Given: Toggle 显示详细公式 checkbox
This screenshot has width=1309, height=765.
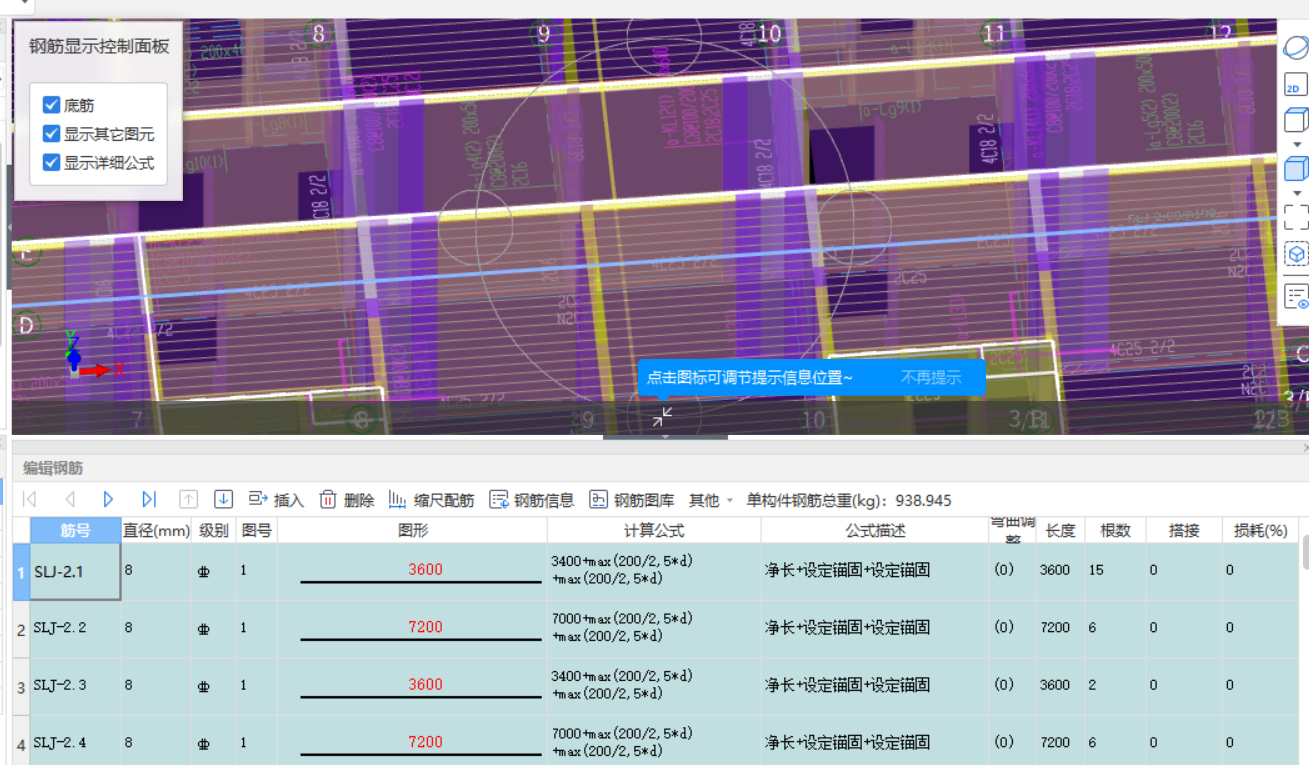Looking at the screenshot, I should click(52, 162).
